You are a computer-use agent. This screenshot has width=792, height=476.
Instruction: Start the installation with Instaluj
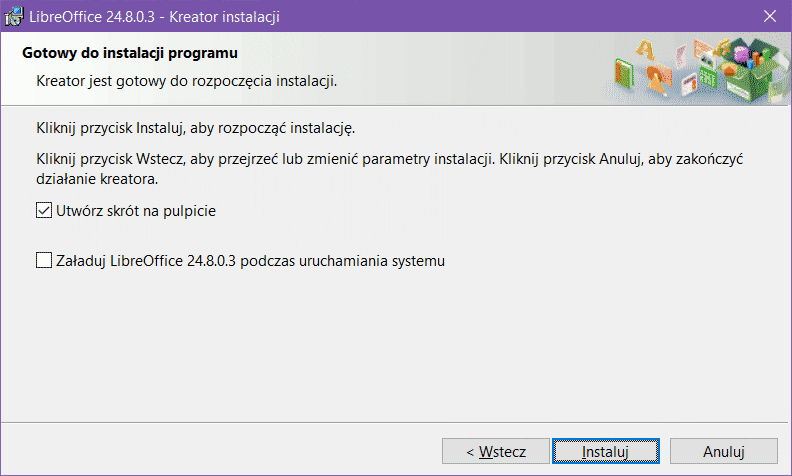(x=605, y=451)
